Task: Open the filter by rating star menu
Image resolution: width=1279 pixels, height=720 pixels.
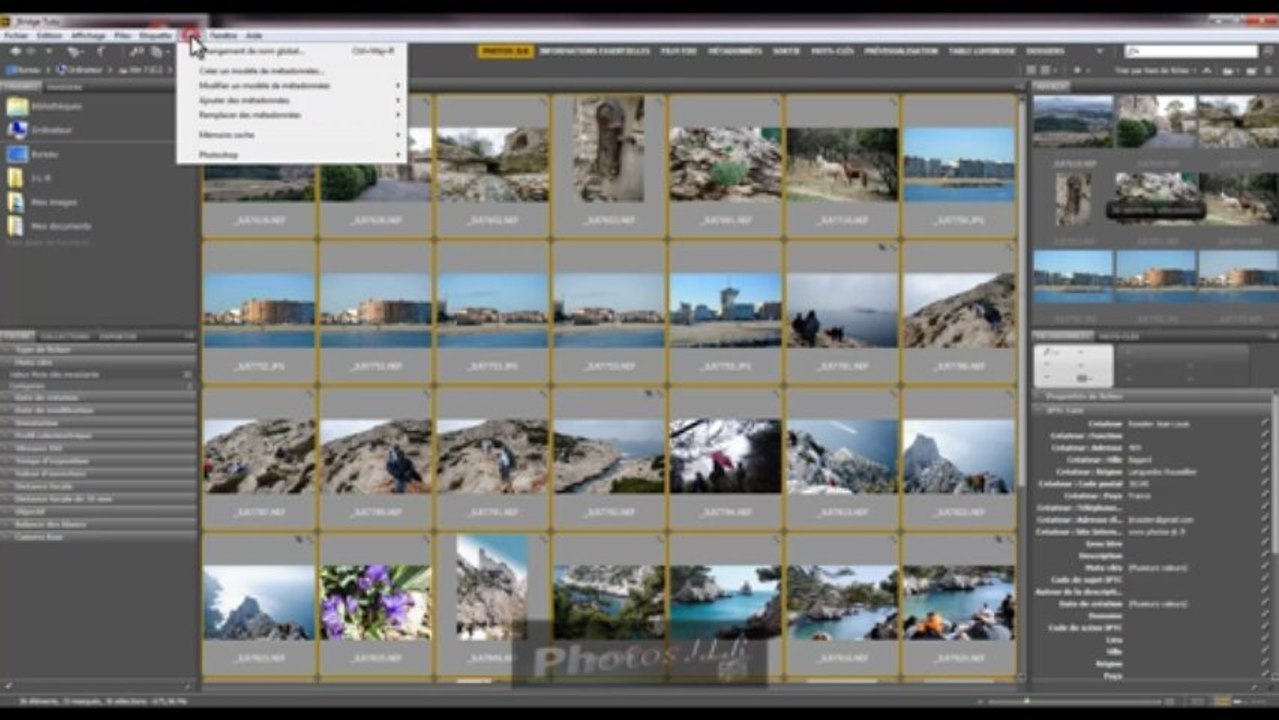Action: pos(1079,70)
